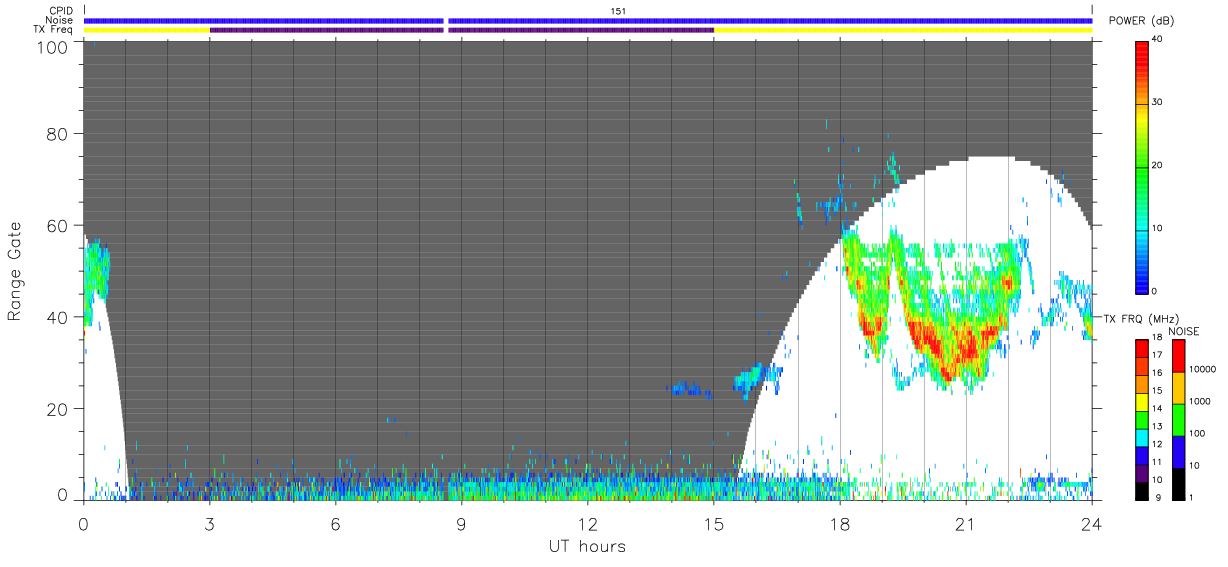Click the UT hours tick label 9
The height and width of the screenshot is (567, 1228).
[x=462, y=523]
